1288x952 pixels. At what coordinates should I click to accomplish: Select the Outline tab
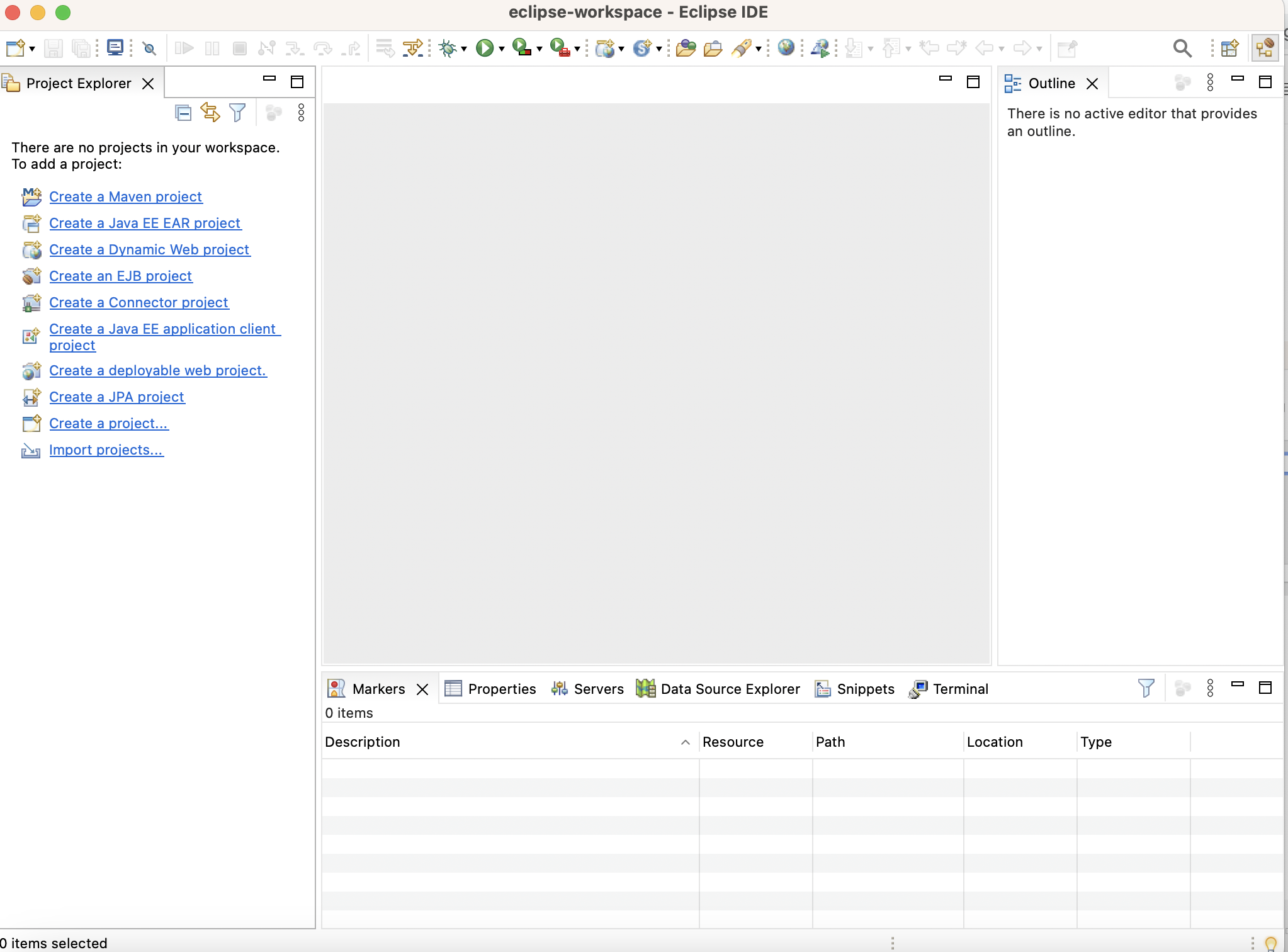[x=1051, y=83]
